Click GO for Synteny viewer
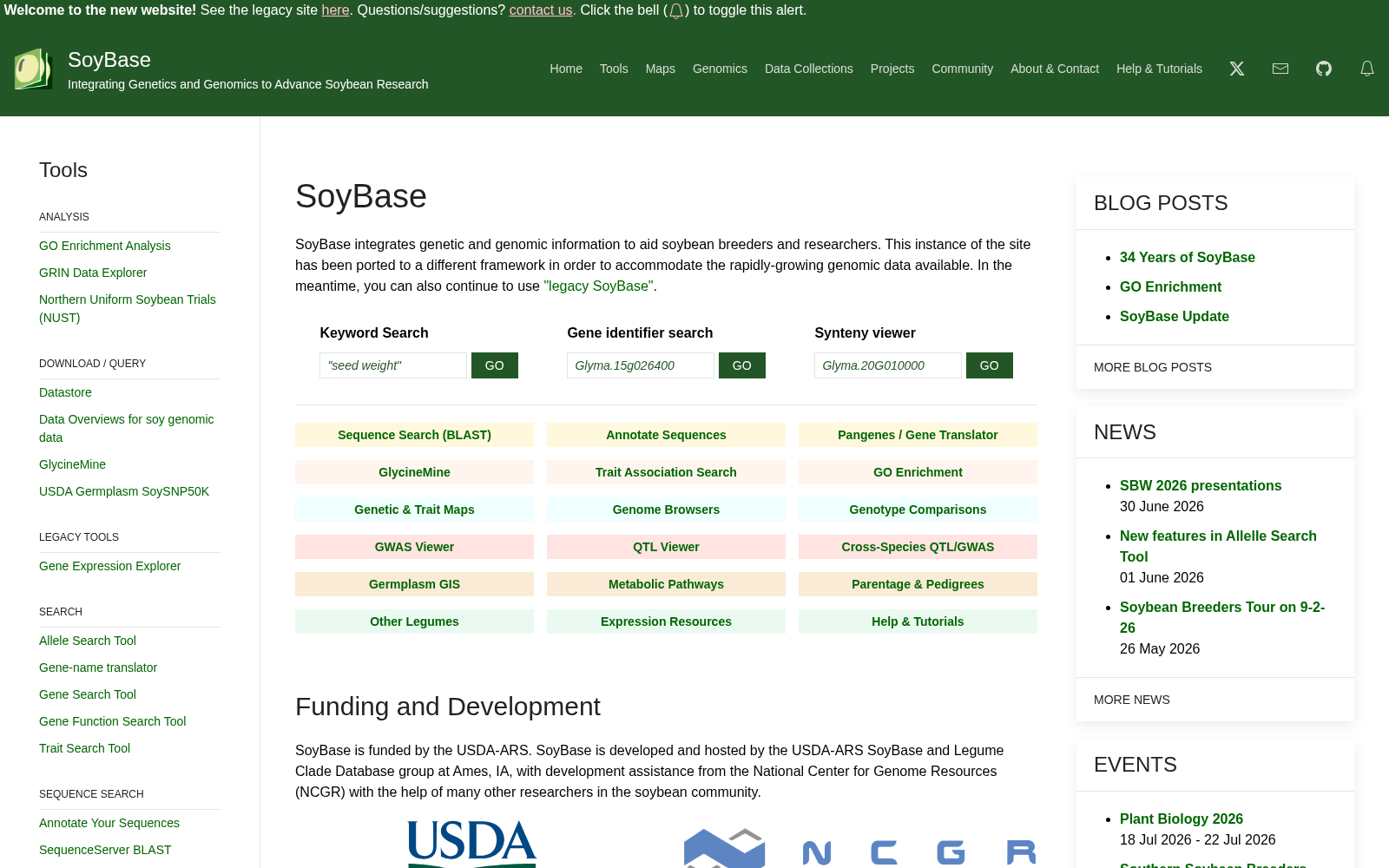 990,365
